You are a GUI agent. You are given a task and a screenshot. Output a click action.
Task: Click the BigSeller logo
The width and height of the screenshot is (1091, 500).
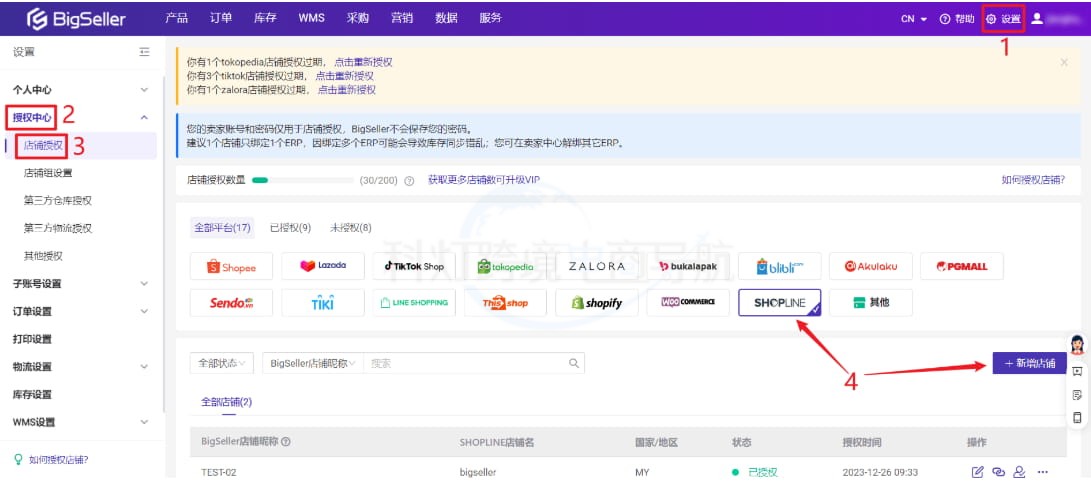tap(76, 19)
